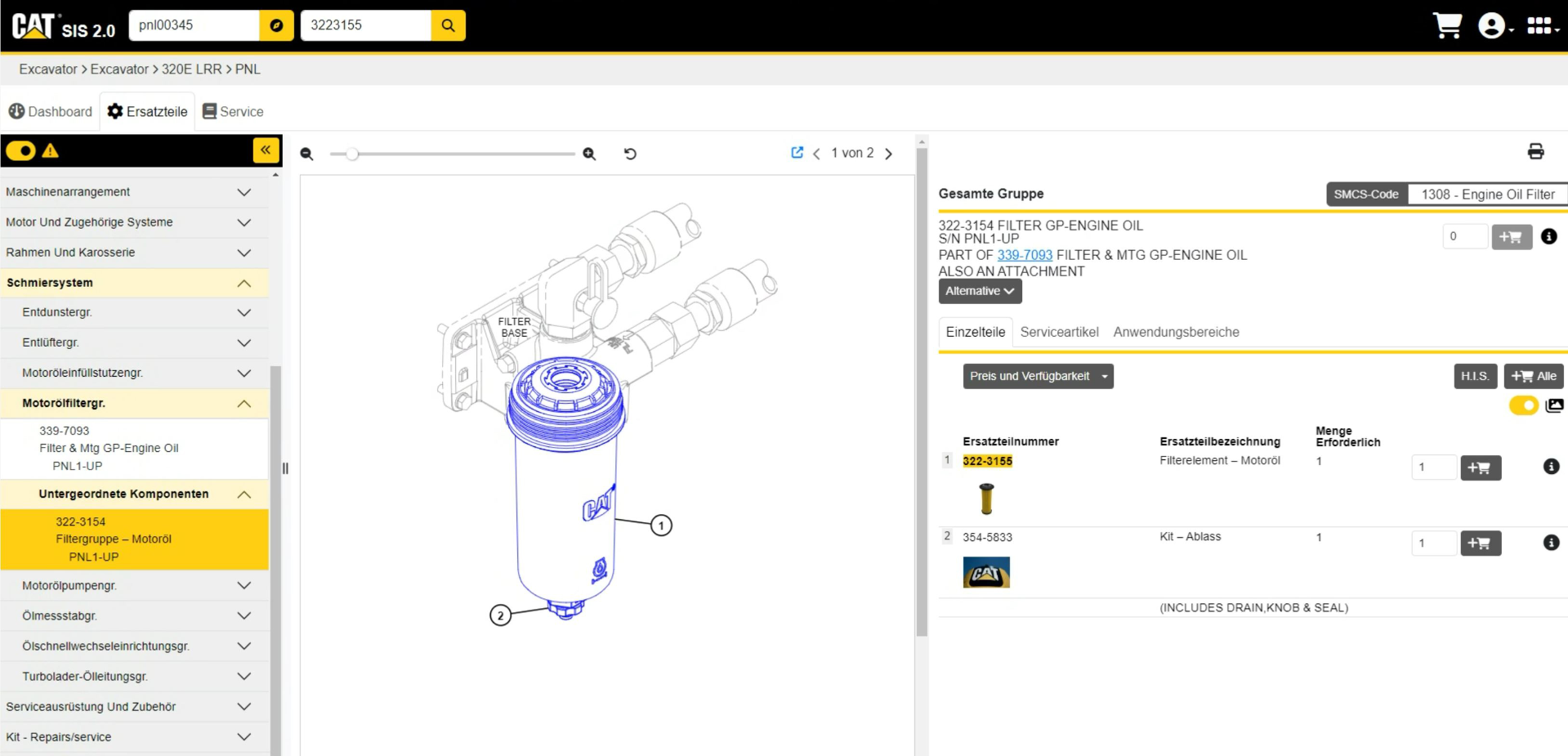This screenshot has width=1568, height=756.
Task: Collapse the sidebar with double-chevron icon
Action: point(266,150)
